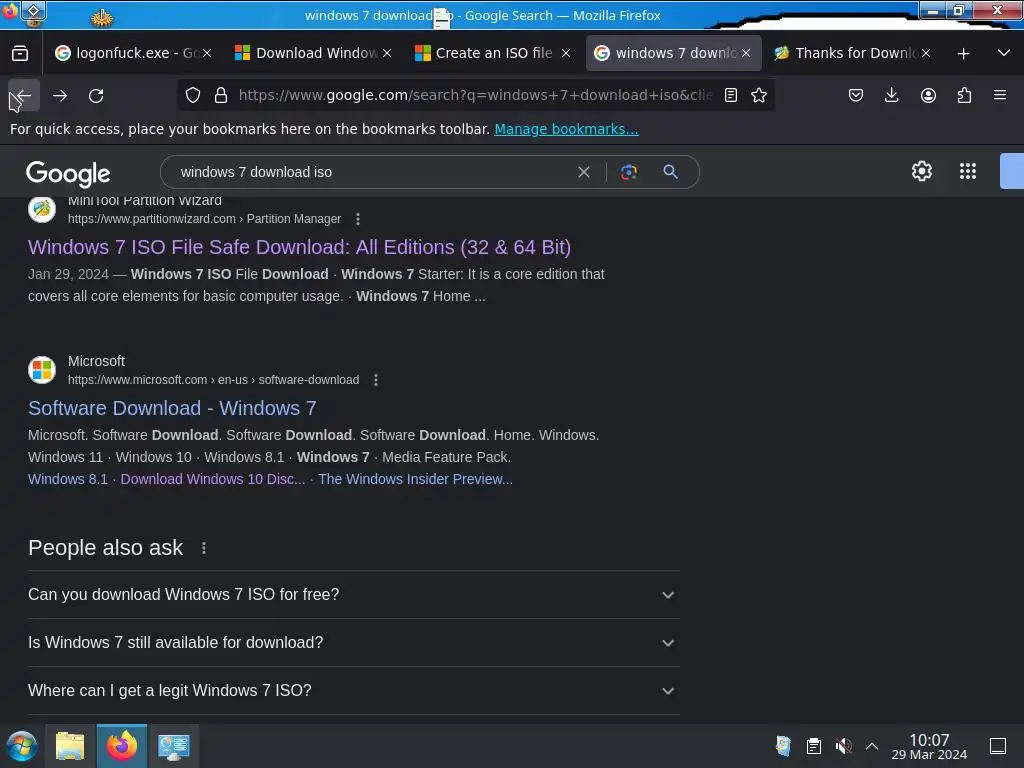Open clipboard tray icon

[x=814, y=746]
